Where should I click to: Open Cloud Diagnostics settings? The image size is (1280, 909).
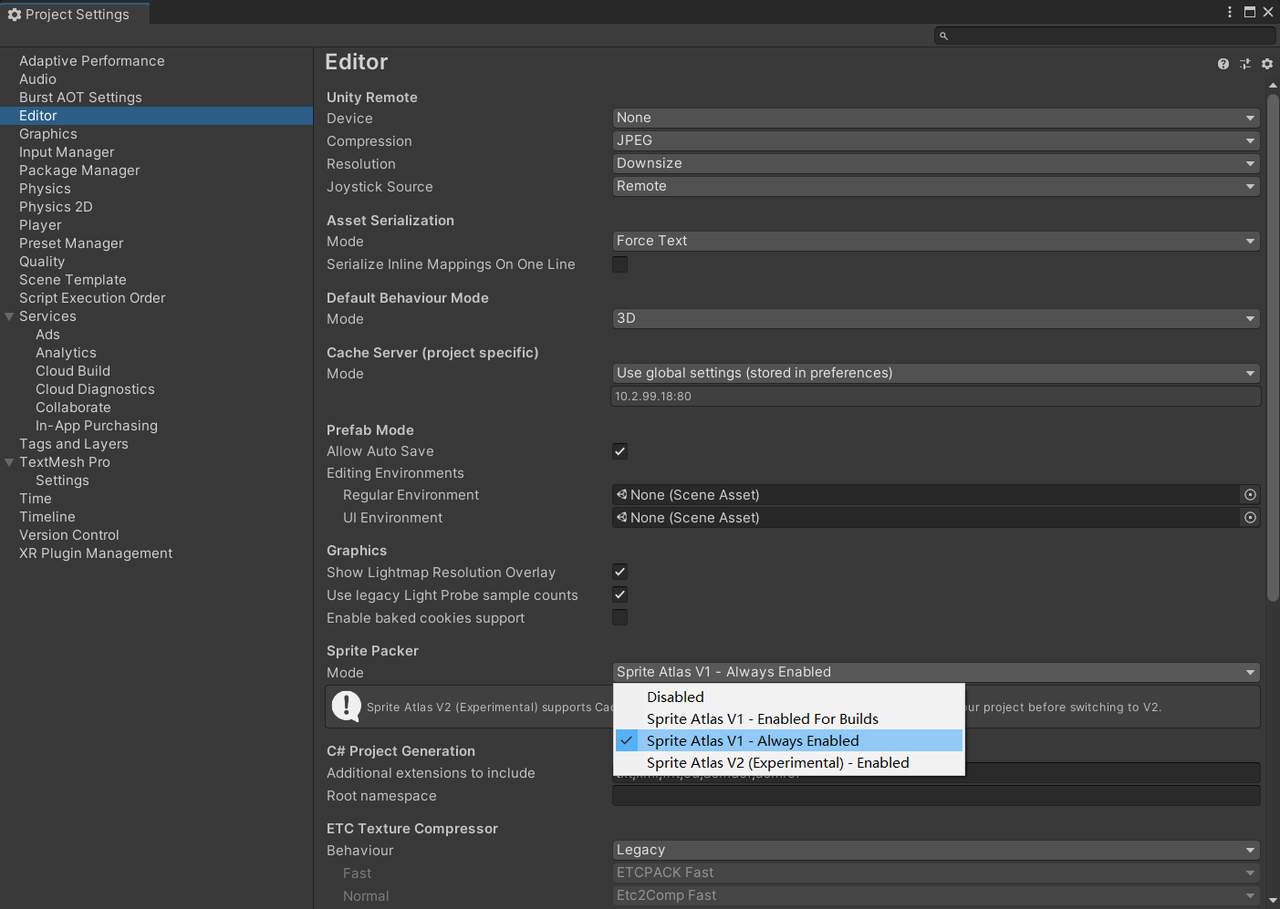pyautogui.click(x=95, y=389)
